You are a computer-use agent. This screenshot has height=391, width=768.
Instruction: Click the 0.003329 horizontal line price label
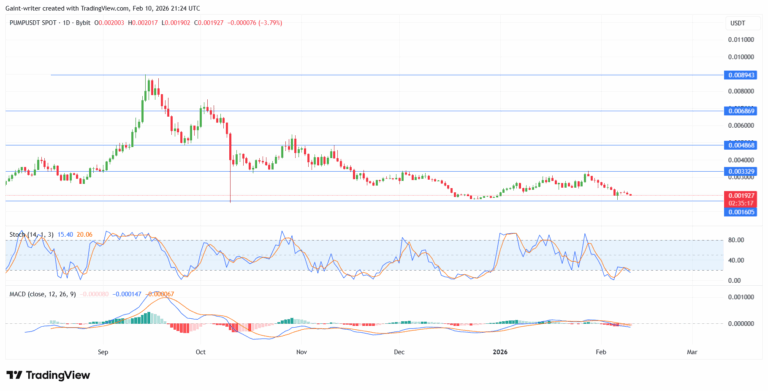740,171
